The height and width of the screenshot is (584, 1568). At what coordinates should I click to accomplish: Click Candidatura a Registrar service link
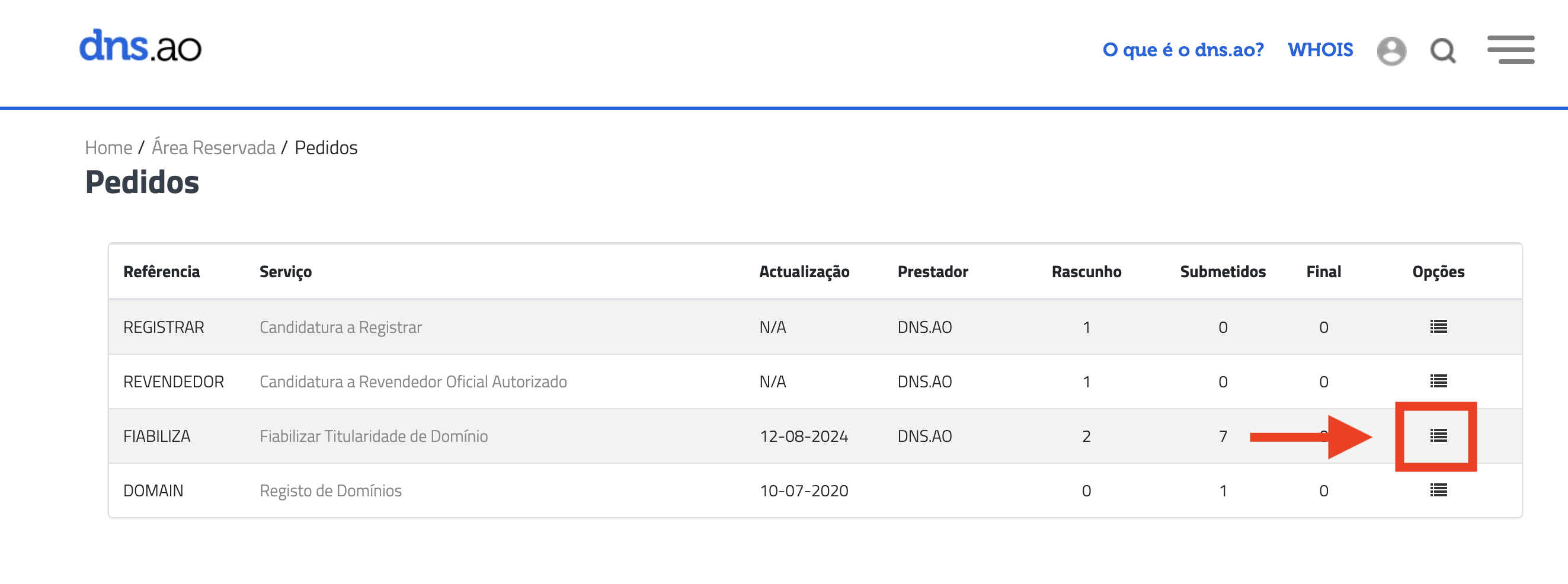pos(340,328)
